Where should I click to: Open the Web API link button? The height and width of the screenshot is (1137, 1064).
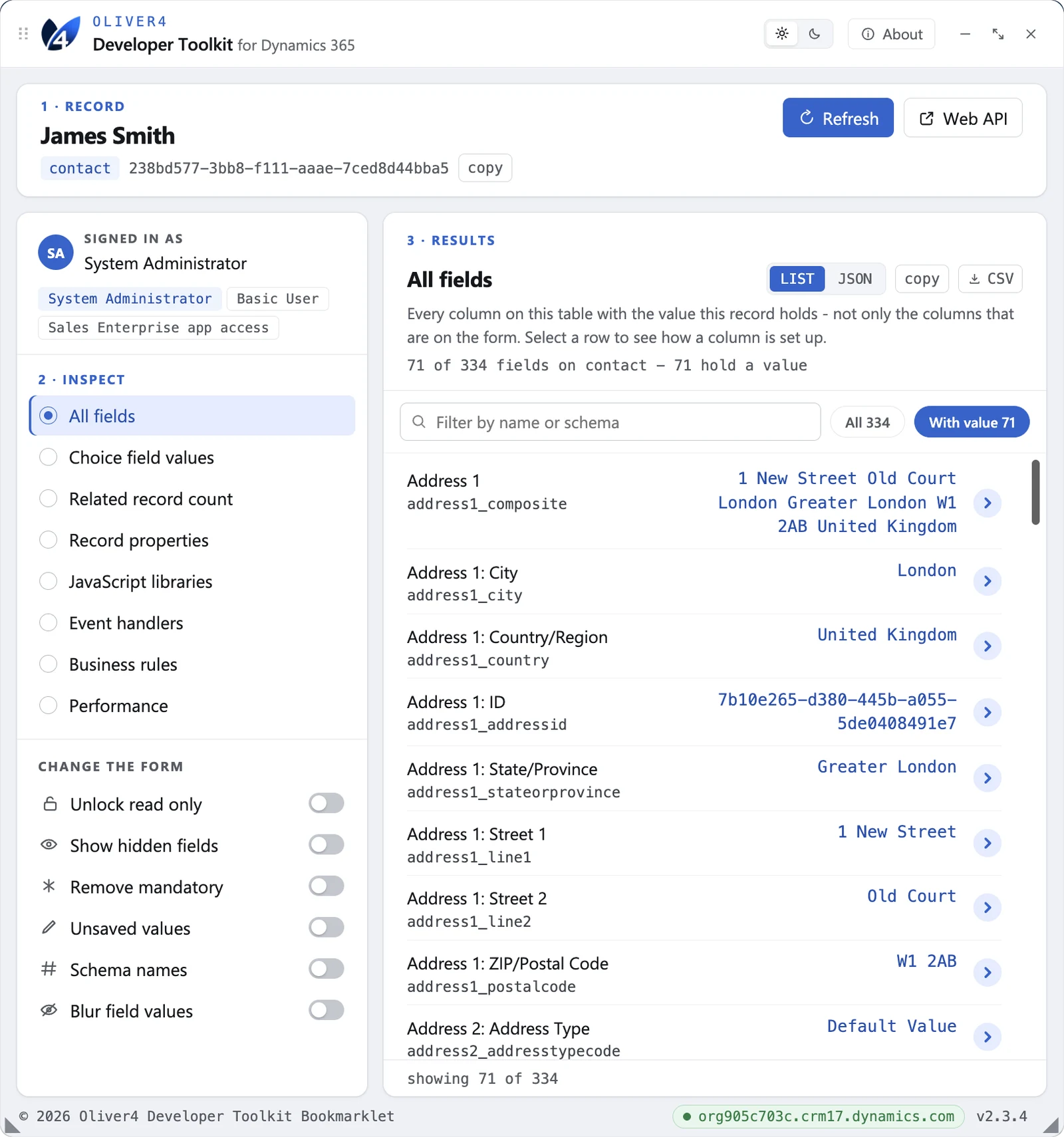coord(963,118)
